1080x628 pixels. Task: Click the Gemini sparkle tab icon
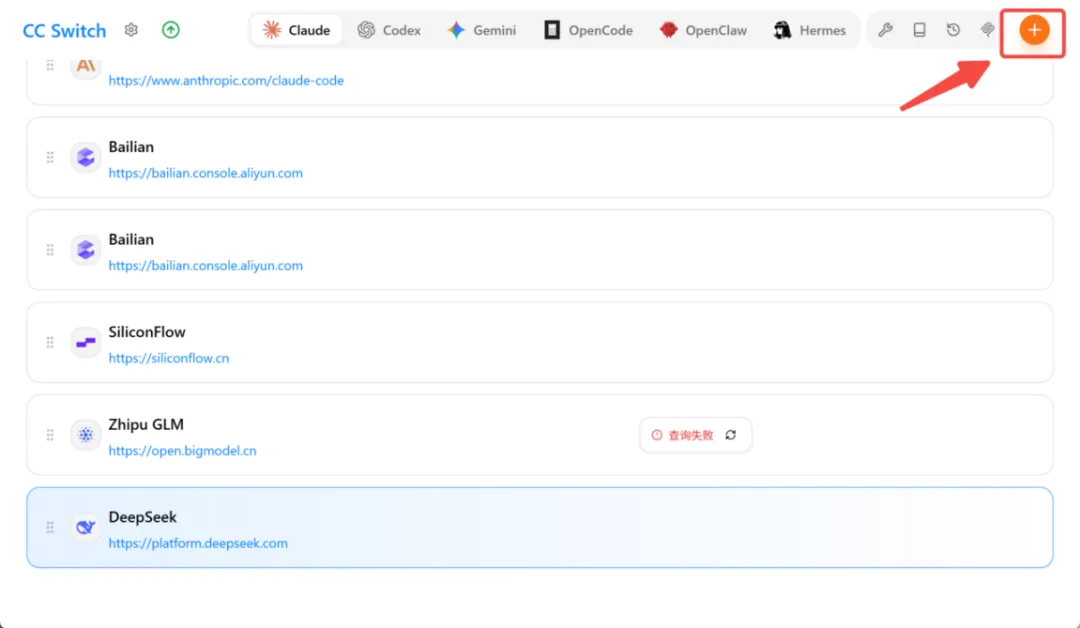click(456, 30)
